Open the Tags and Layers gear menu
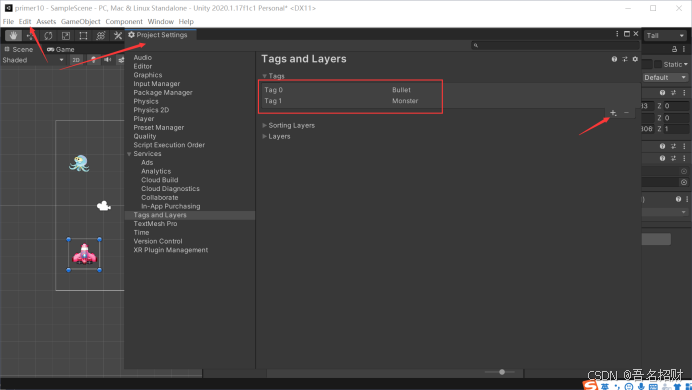This screenshot has width=692, height=390. (x=635, y=59)
